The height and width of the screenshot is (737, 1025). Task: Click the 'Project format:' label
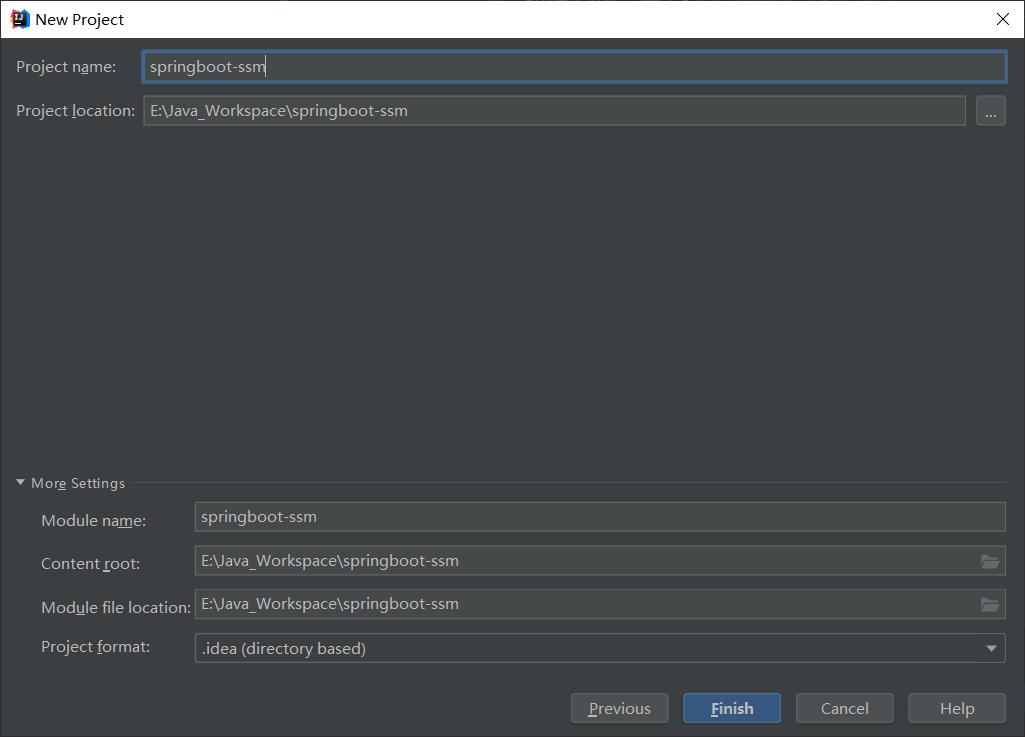[x=95, y=647]
